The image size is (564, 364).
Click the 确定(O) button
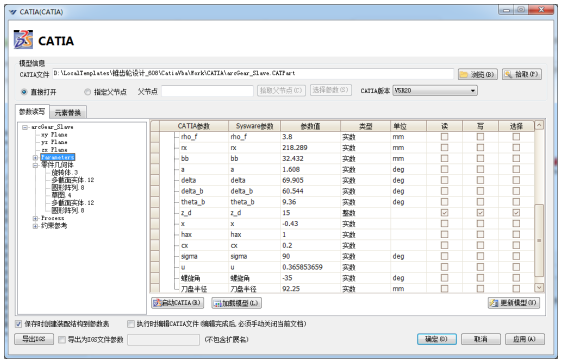[x=437, y=339]
